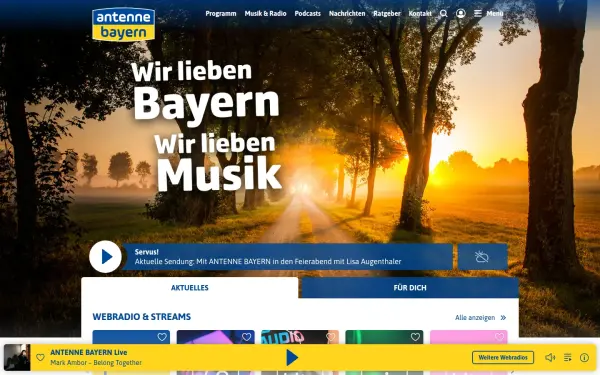Viewport: 600px width, 375px height.
Task: Select the WEBRADIO & STREAMS heading
Action: (142, 317)
